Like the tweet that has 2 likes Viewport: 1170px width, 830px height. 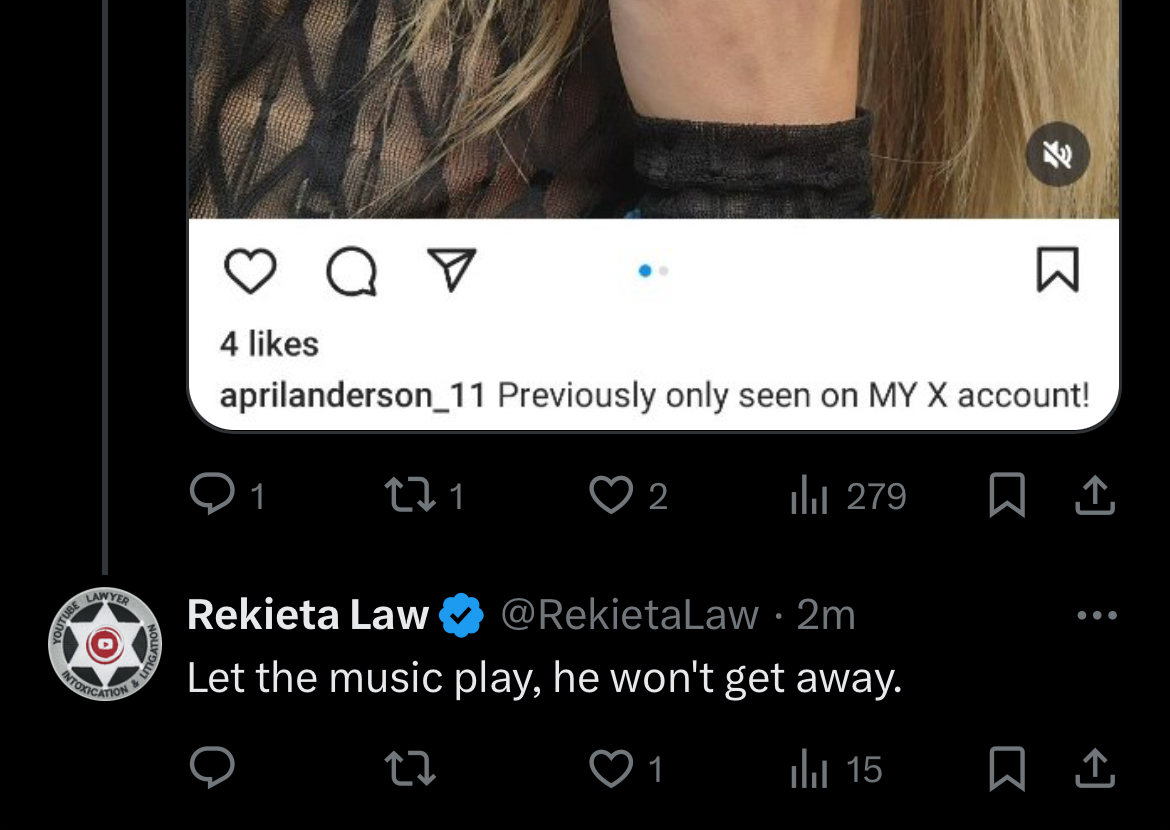[628, 496]
